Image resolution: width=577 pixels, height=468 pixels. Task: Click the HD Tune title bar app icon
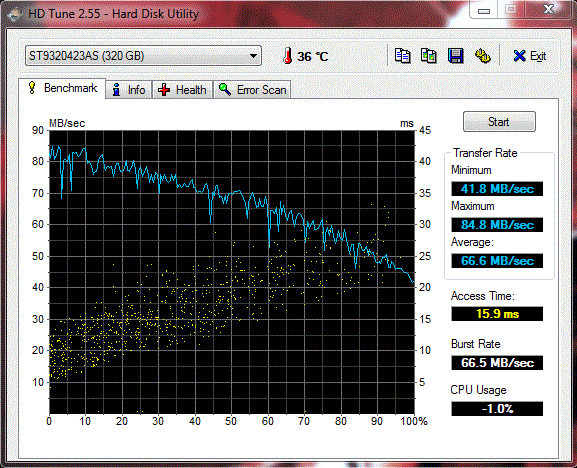click(x=15, y=14)
